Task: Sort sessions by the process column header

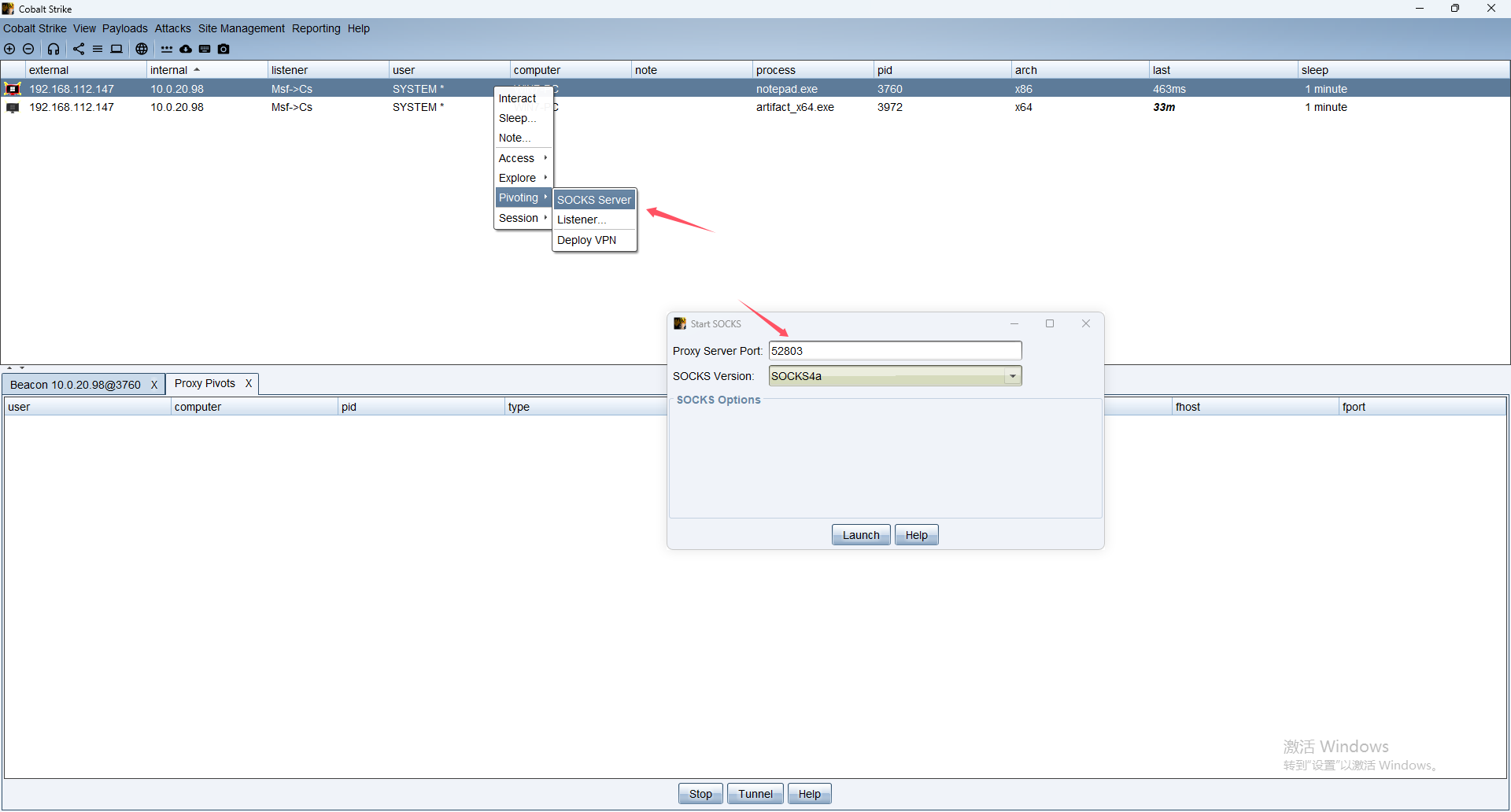Action: pos(814,70)
